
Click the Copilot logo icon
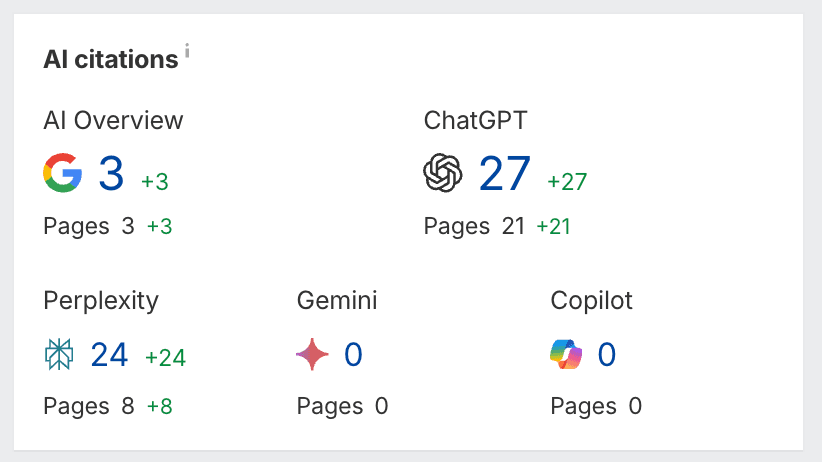pos(567,354)
